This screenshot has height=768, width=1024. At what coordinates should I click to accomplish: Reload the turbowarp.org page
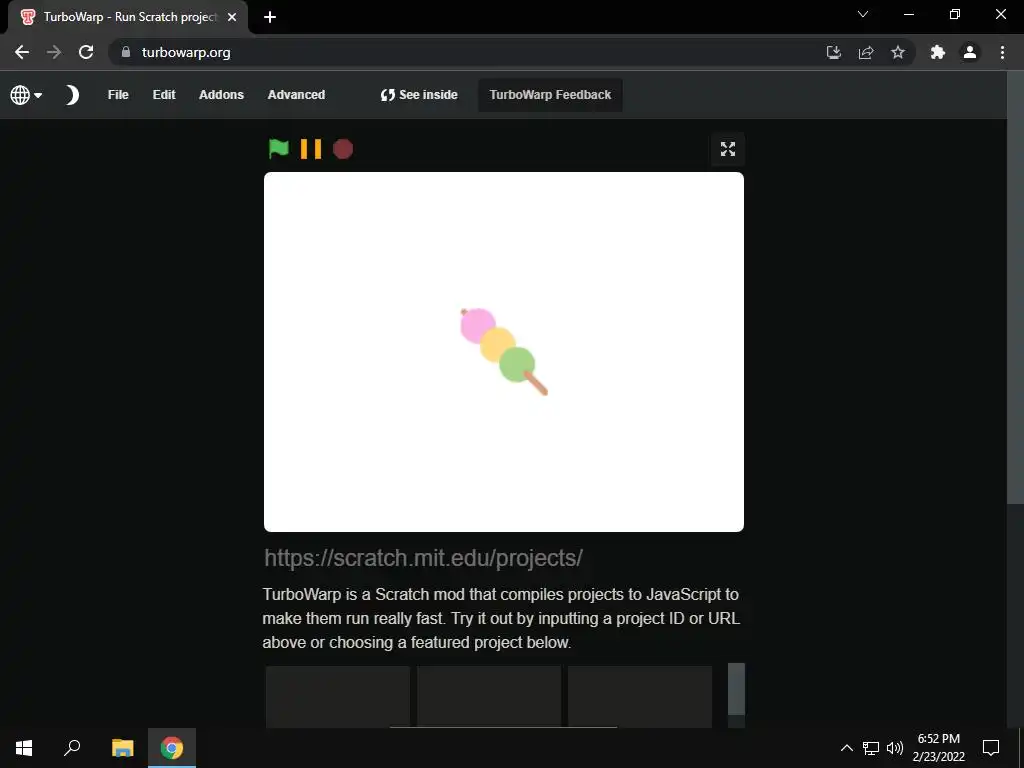click(x=86, y=52)
